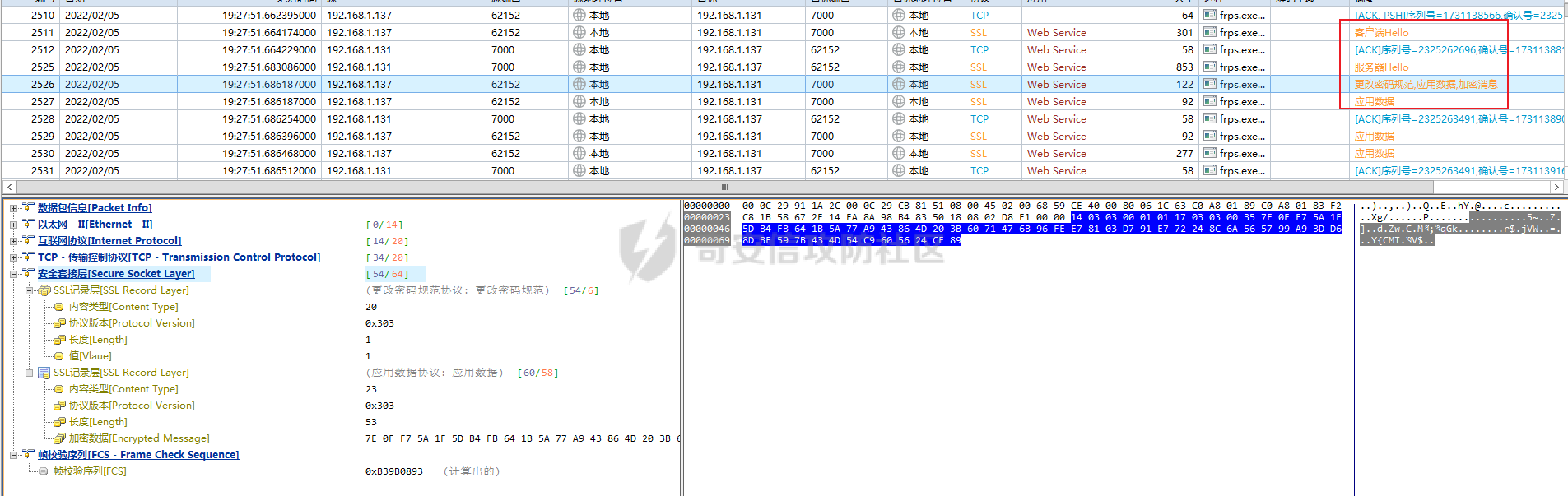Screen dimensions: 1568x496
Task: Click the second SSL Record Layer document icon
Action: [x=44, y=373]
